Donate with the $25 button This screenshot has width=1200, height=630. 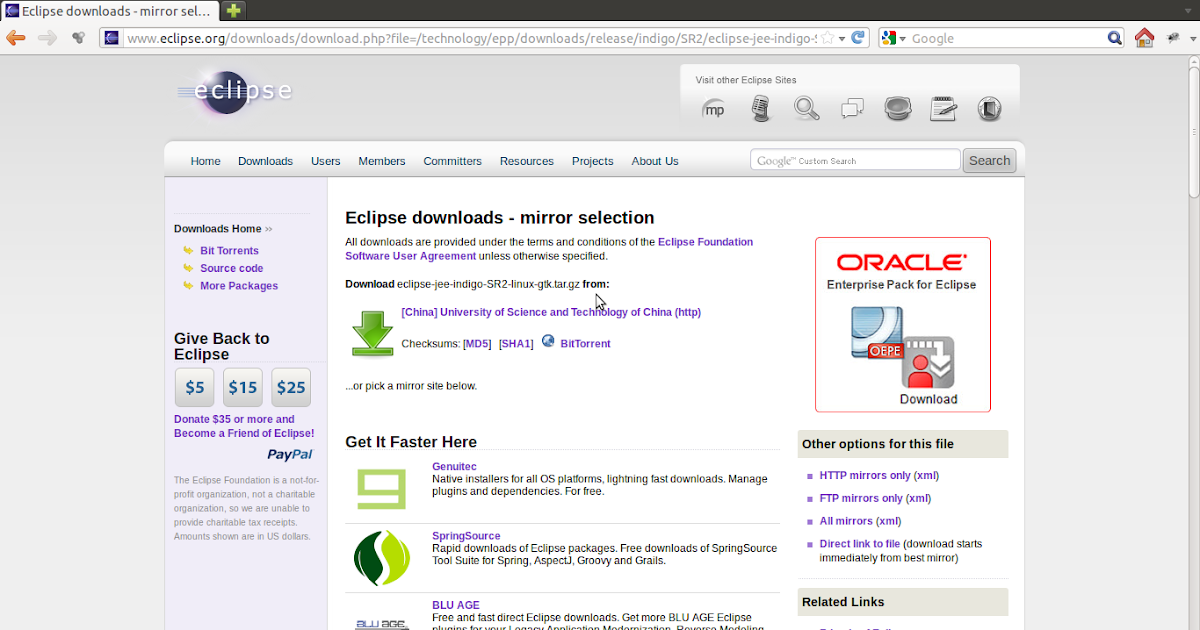[x=291, y=387]
